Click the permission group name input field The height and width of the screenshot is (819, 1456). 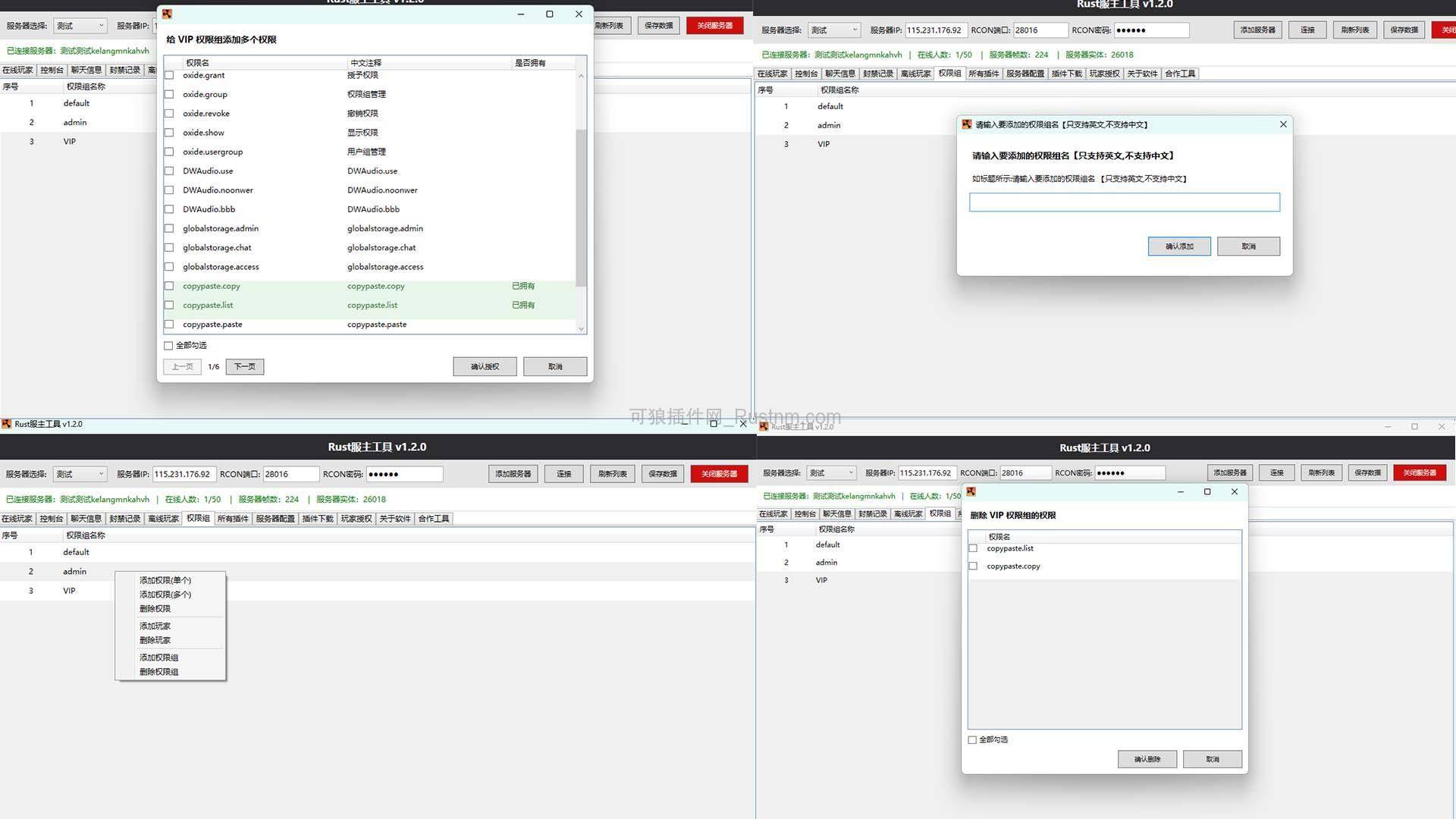click(1124, 202)
